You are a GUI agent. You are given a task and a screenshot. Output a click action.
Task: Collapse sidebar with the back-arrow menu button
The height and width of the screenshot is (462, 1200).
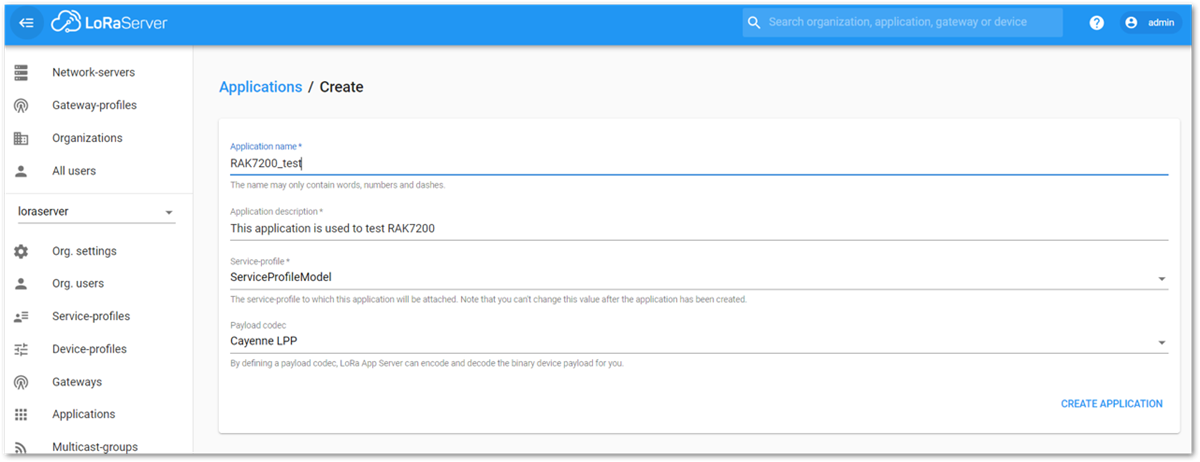(27, 23)
